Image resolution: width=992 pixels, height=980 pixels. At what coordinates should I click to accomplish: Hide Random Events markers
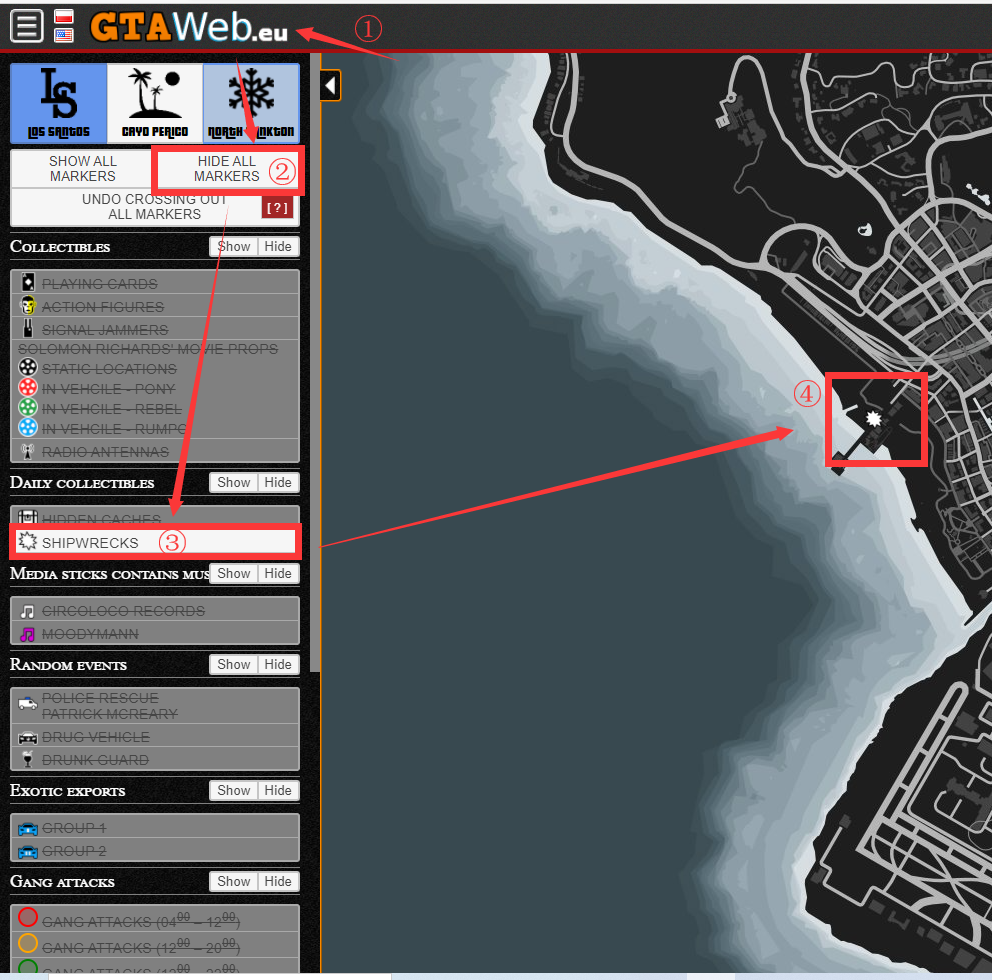pos(278,664)
